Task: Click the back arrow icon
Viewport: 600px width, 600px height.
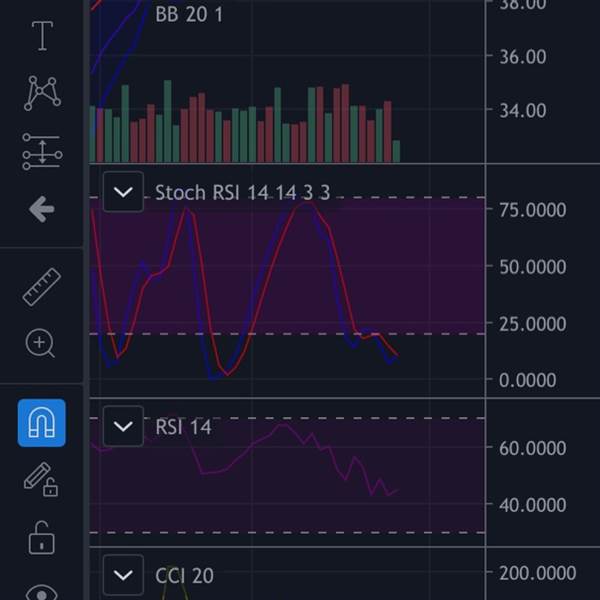Action: (x=42, y=209)
